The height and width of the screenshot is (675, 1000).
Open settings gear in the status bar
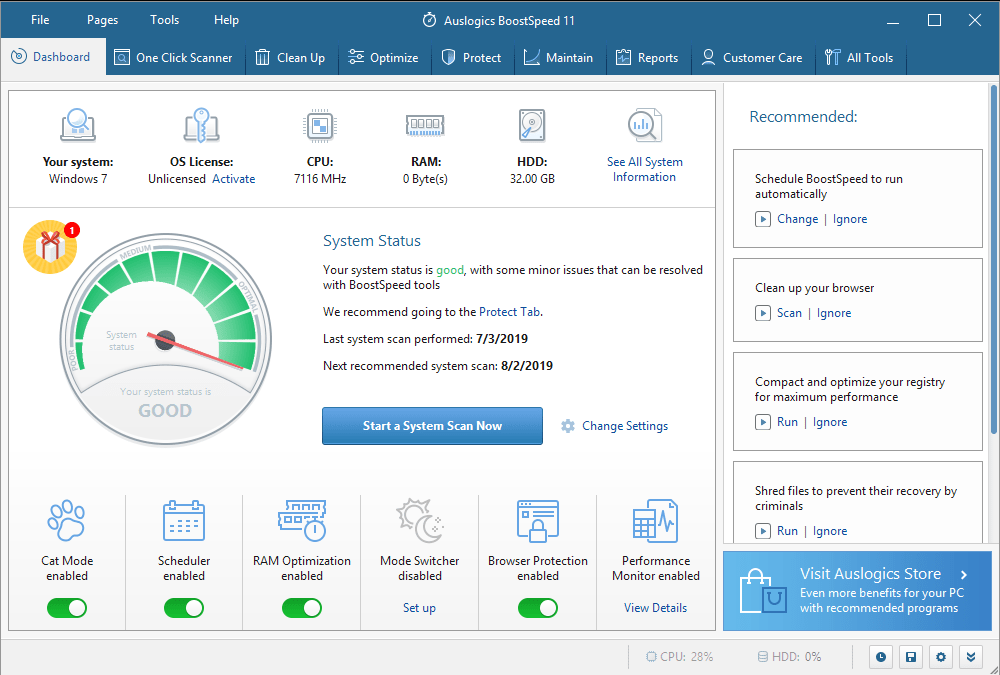(x=940, y=657)
